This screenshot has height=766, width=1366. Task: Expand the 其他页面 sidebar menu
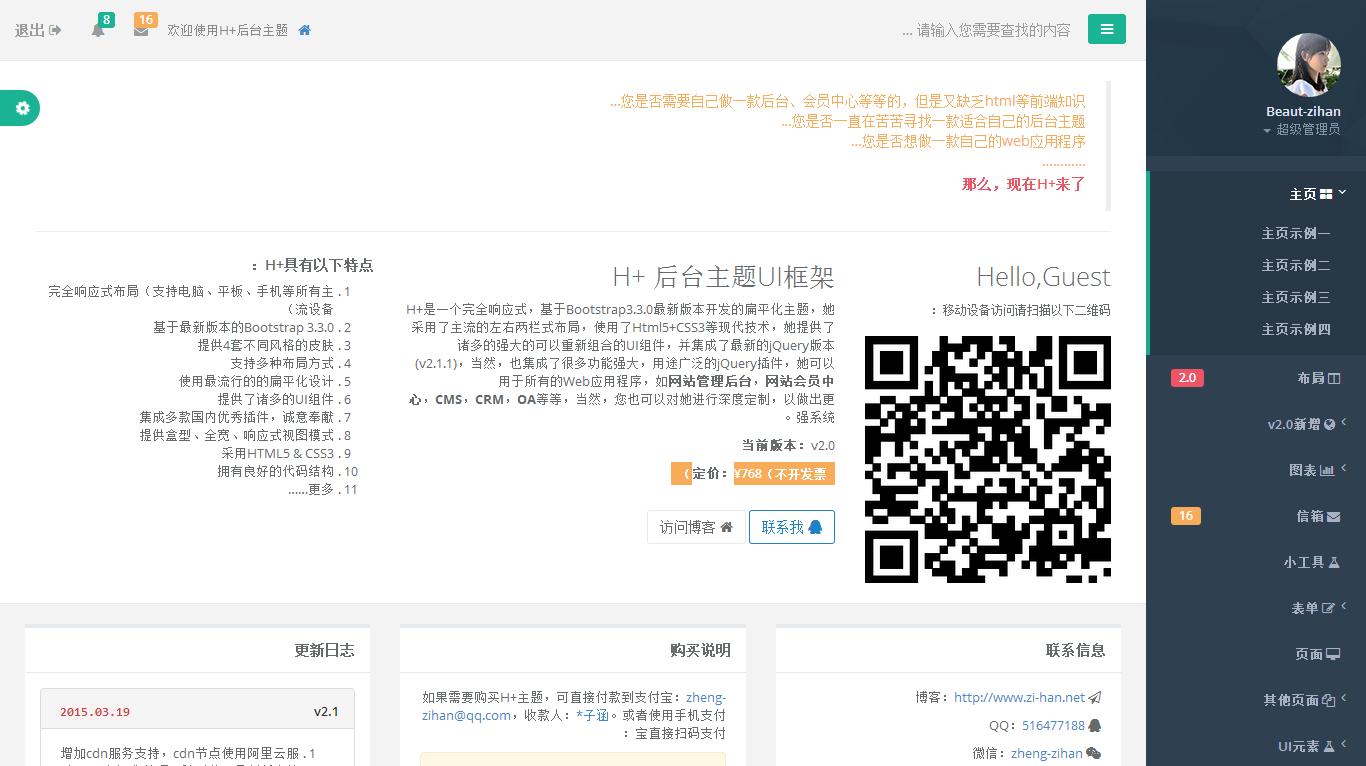(x=1304, y=700)
